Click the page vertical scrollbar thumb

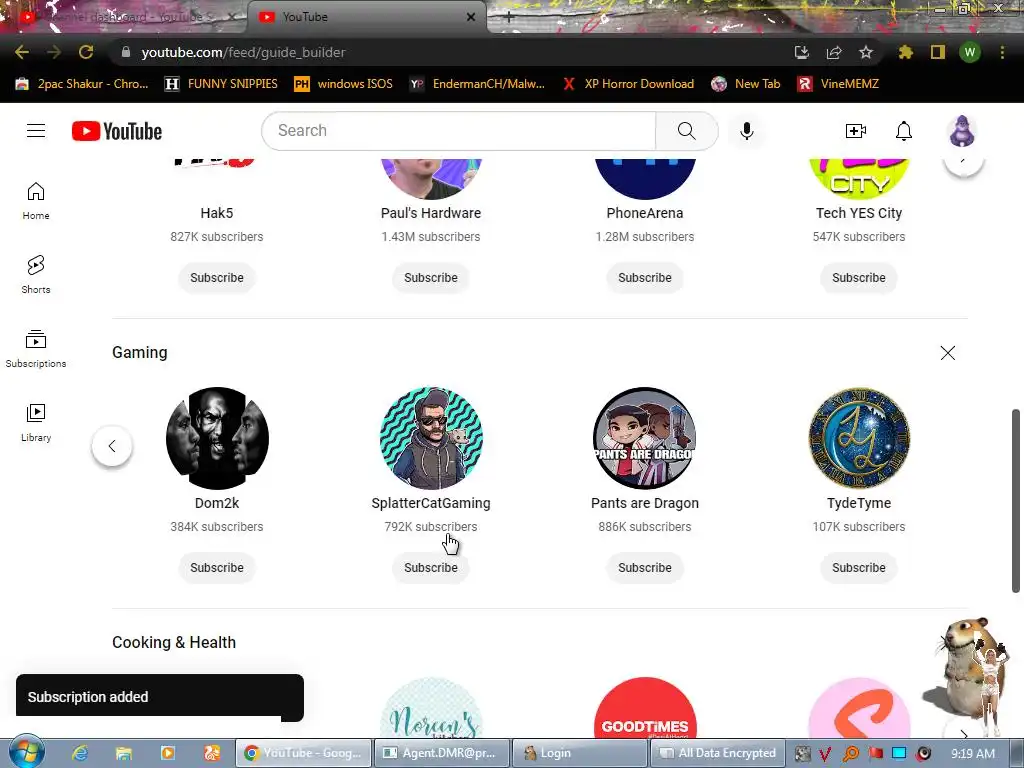tap(1016, 501)
